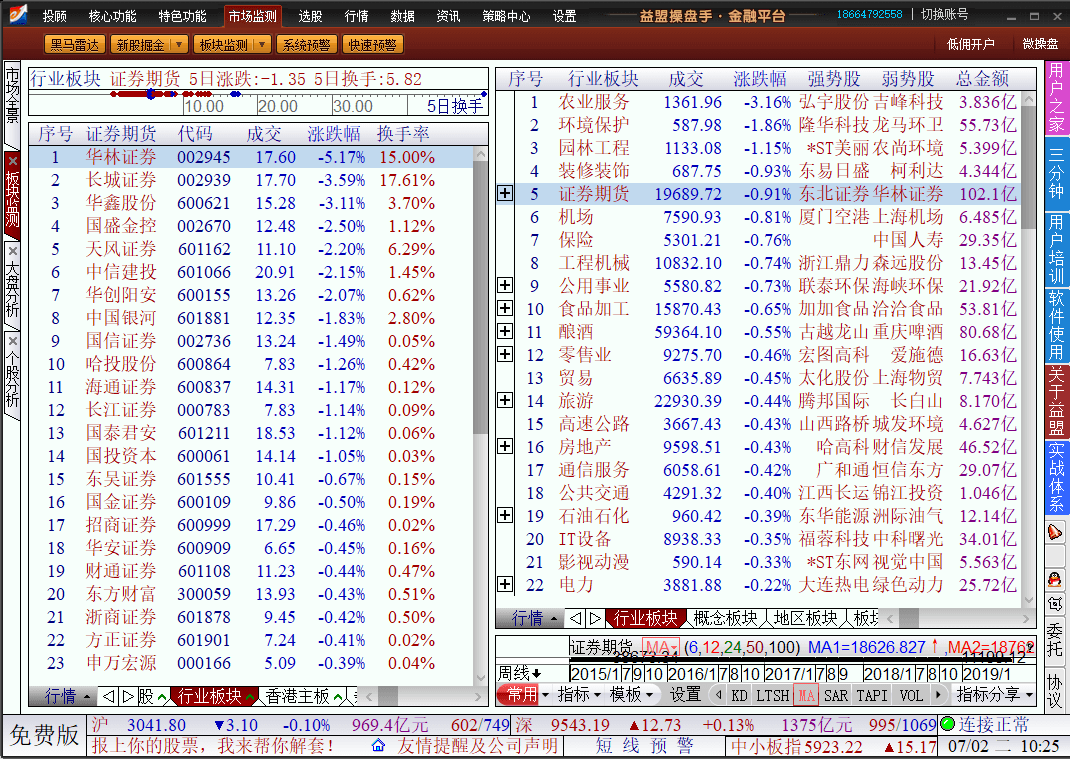Select the KD indicator
Image resolution: width=1070 pixels, height=759 pixels.
click(739, 696)
